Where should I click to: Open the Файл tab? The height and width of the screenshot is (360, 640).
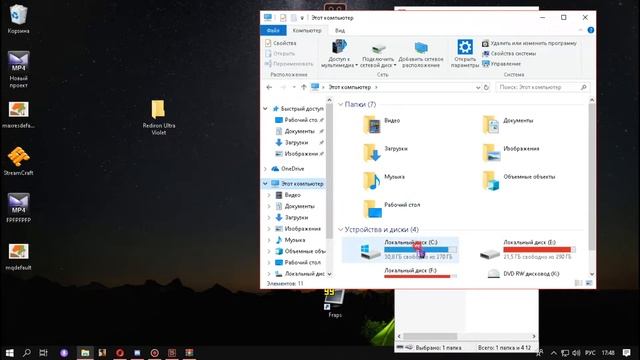coord(273,30)
